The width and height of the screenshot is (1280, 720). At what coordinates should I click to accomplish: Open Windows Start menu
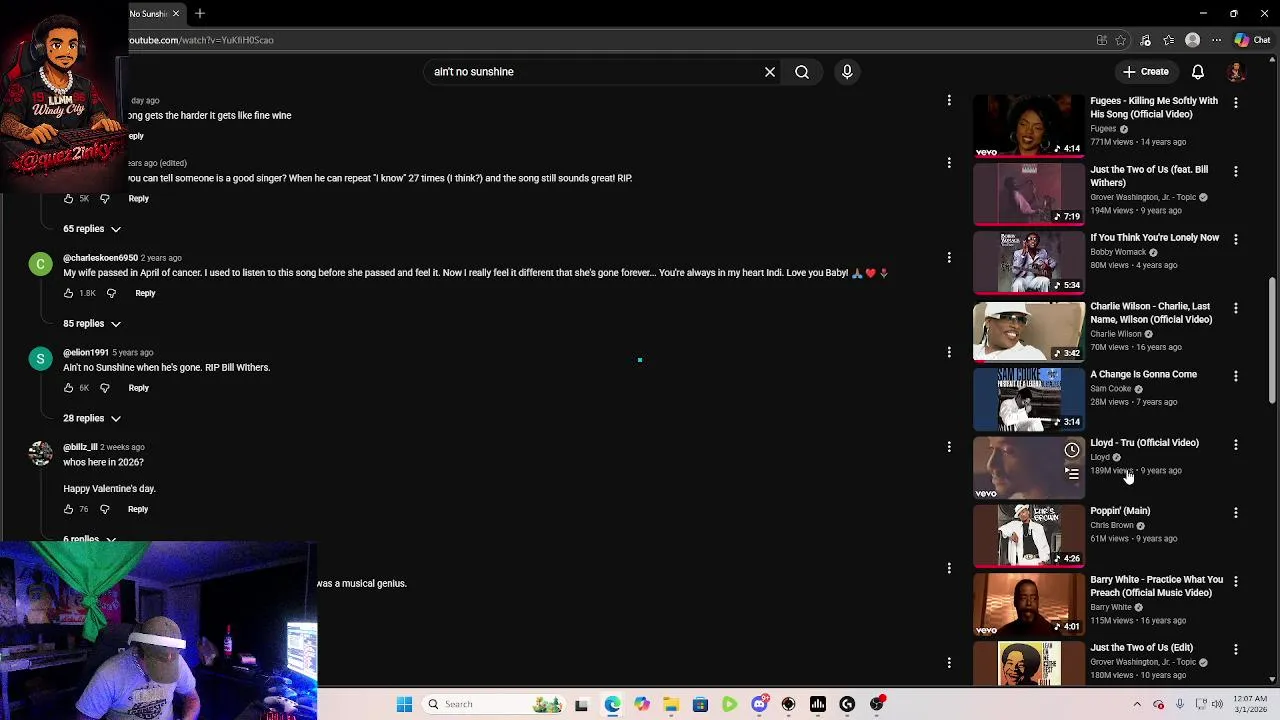pyautogui.click(x=404, y=704)
